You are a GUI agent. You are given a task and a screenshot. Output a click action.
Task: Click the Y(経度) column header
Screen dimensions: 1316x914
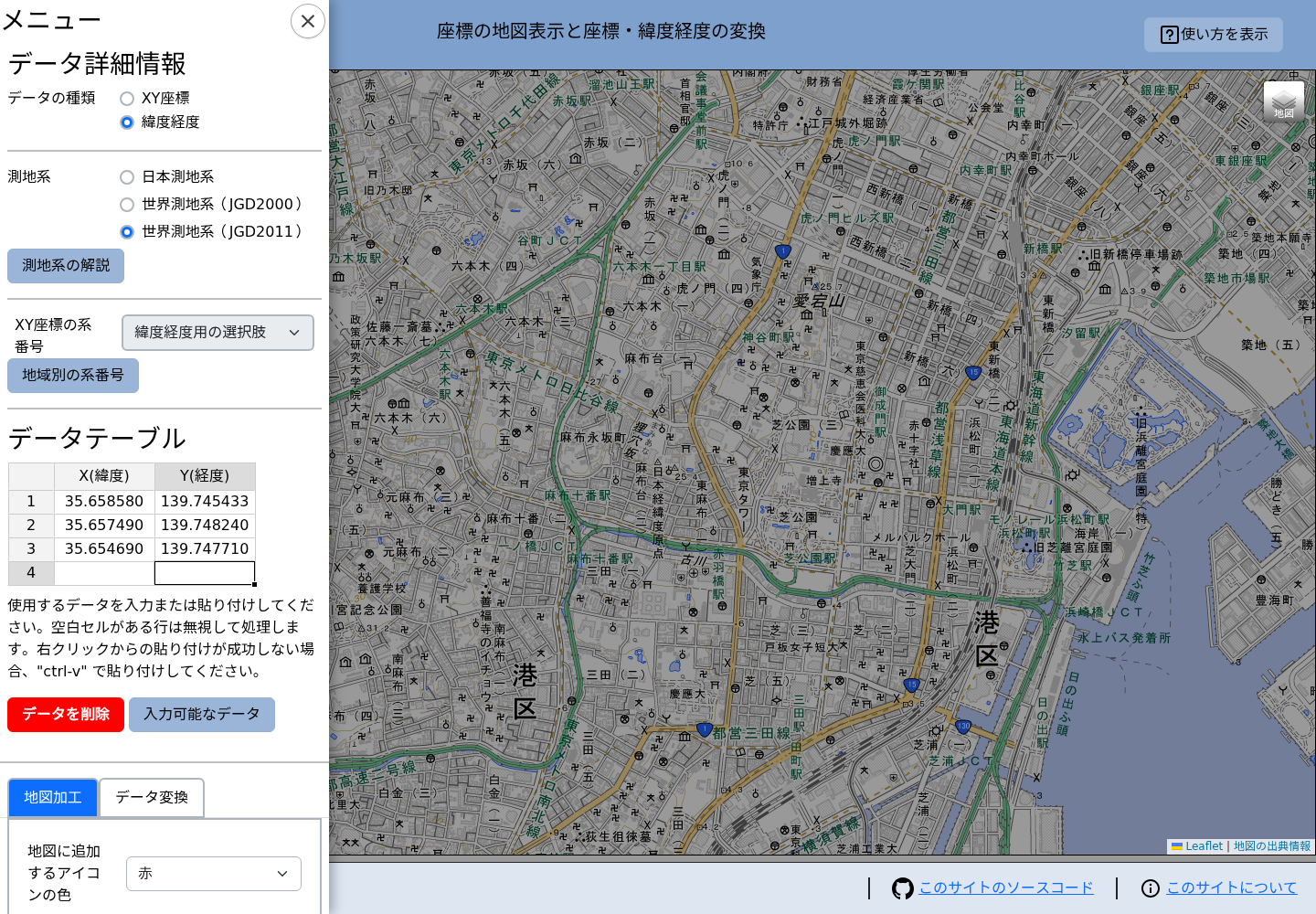[x=205, y=476]
